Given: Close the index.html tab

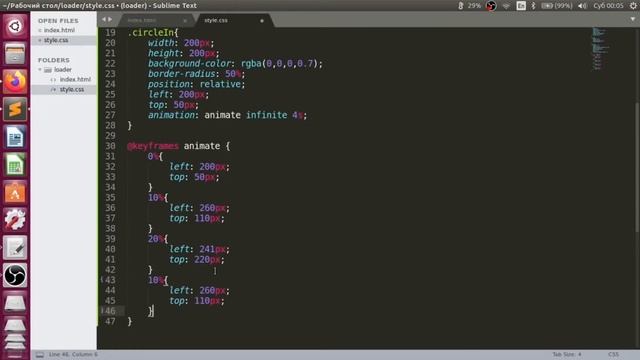Looking at the screenshot, I should 185,20.
